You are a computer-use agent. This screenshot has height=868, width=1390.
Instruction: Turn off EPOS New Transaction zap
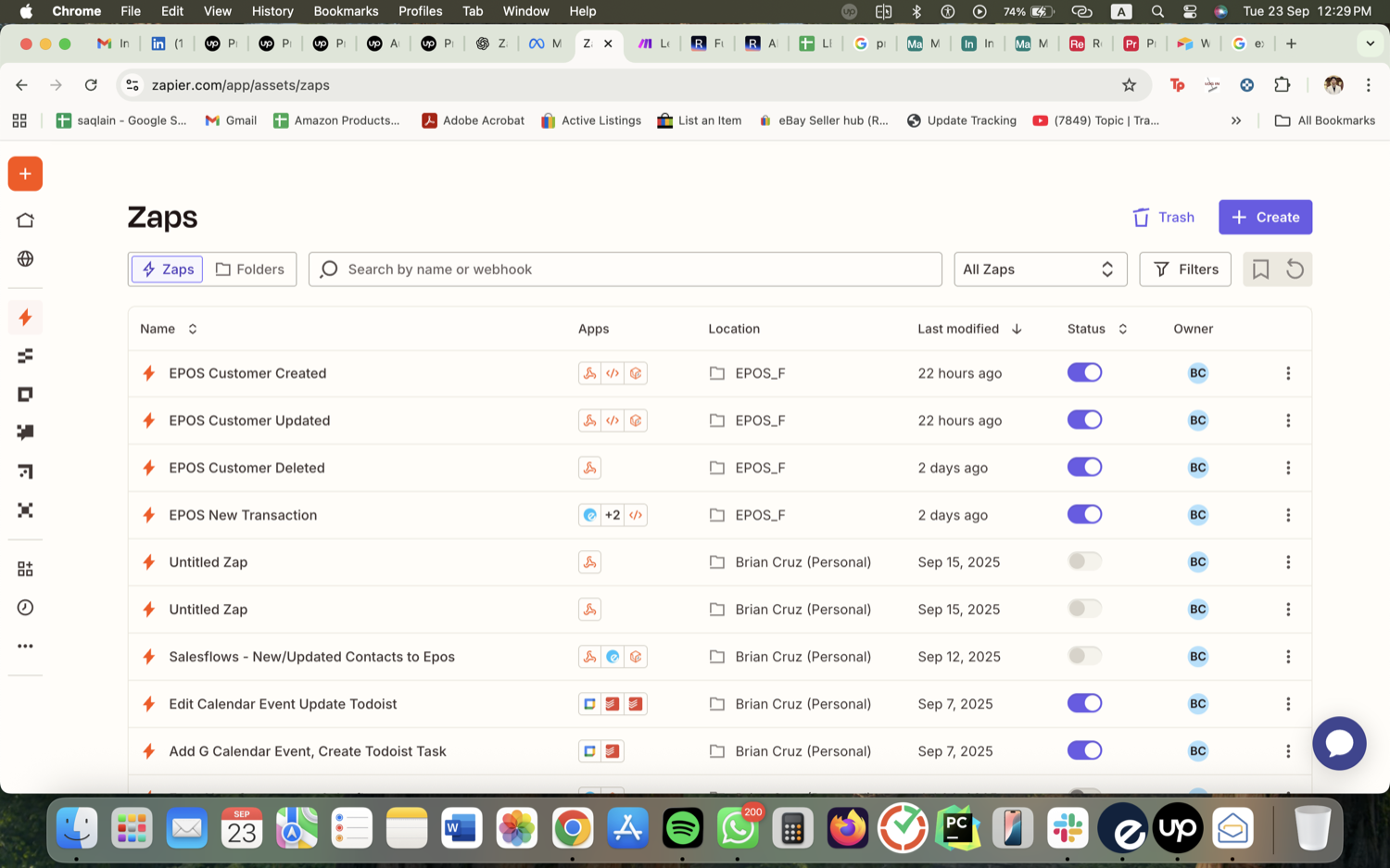pyautogui.click(x=1084, y=514)
